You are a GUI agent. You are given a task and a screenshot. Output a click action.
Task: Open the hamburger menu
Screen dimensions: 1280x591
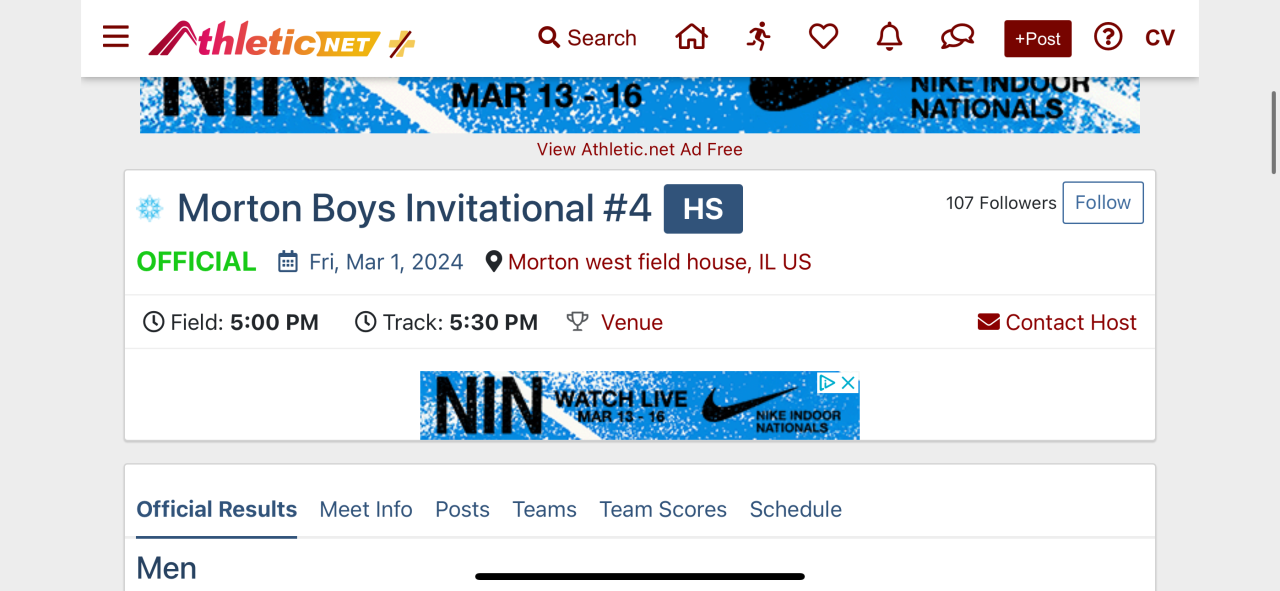pyautogui.click(x=116, y=38)
